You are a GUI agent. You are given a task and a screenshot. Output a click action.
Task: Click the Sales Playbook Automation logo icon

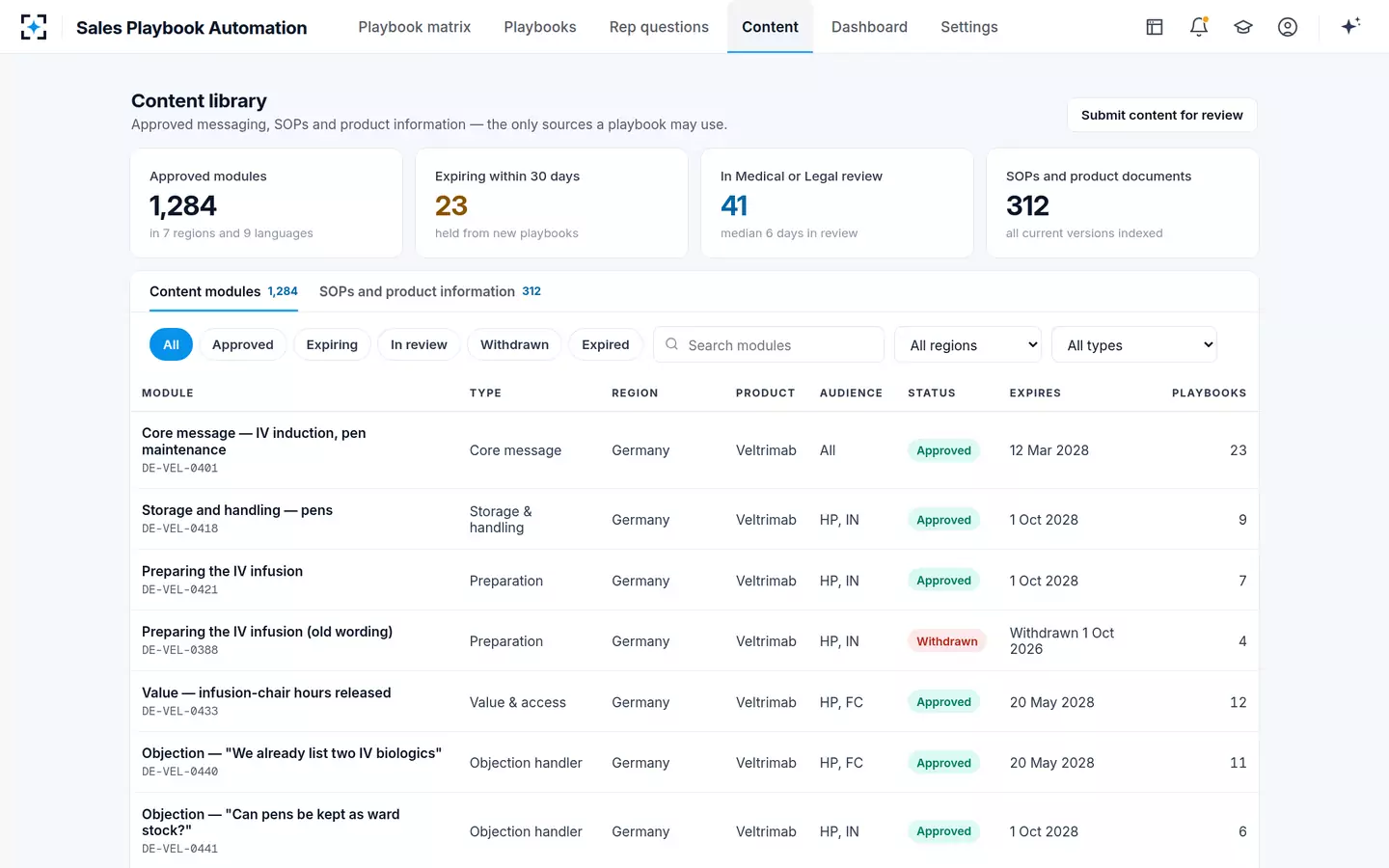pyautogui.click(x=34, y=27)
